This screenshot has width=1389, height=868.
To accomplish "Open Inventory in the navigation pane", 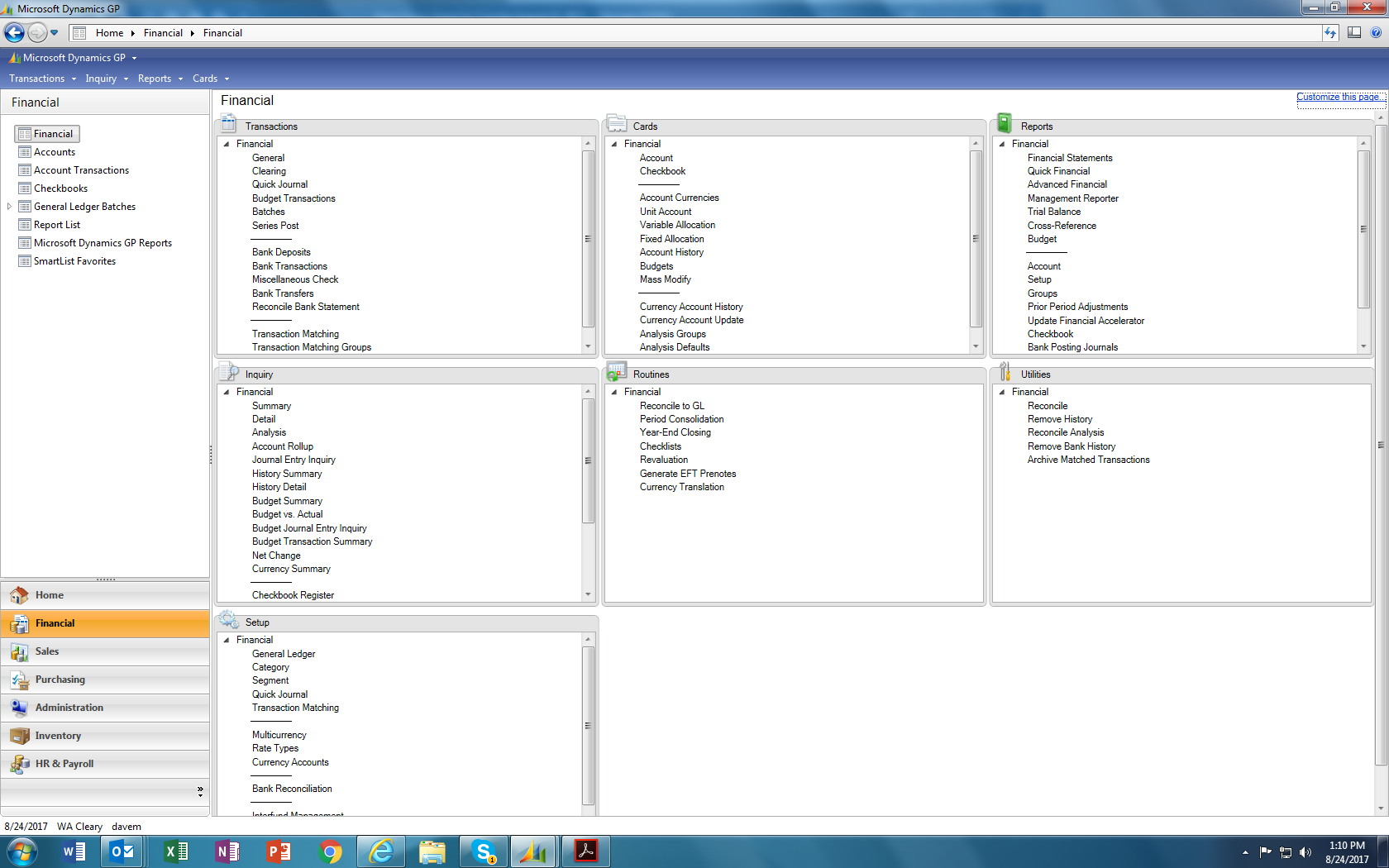I will [x=105, y=736].
